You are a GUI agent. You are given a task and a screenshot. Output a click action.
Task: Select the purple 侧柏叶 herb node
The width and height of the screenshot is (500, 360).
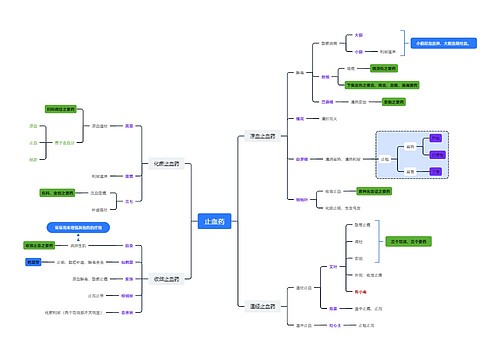302,200
